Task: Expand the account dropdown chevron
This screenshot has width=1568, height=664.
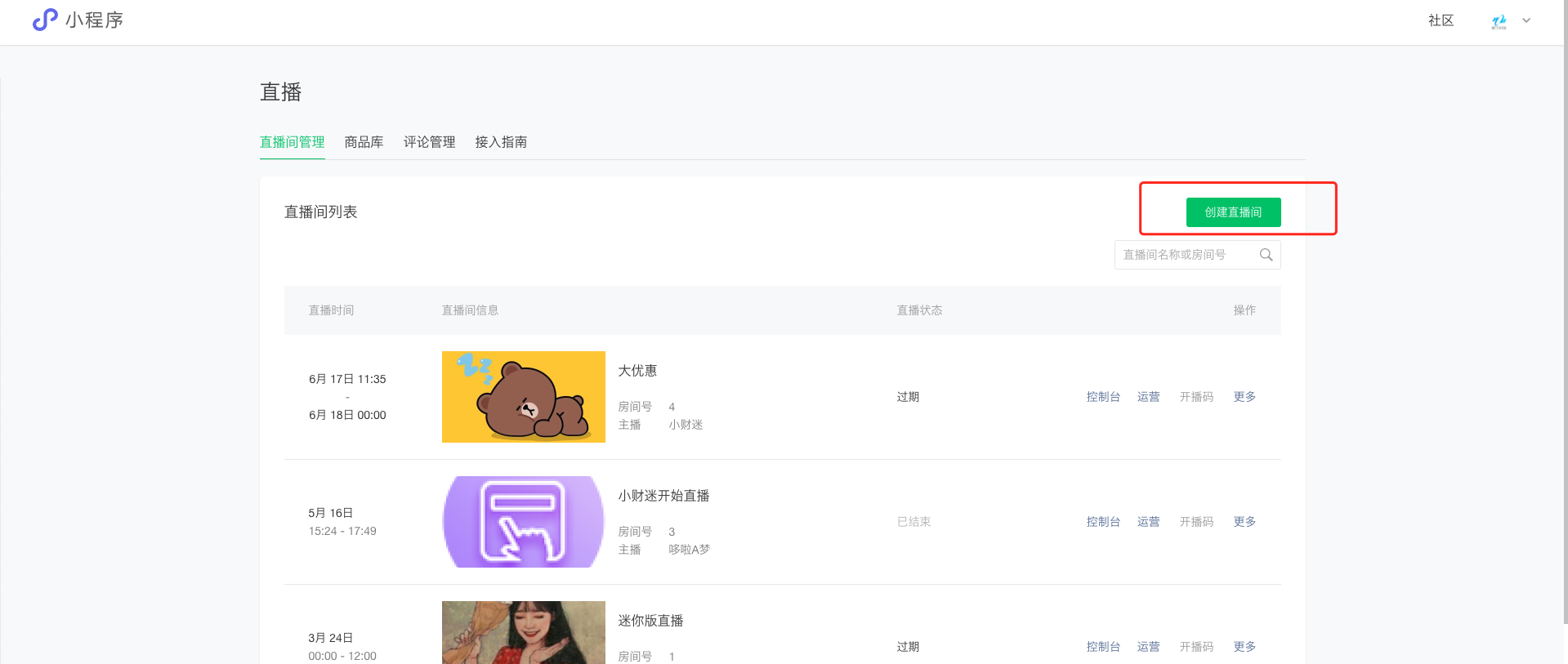Action: point(1526,20)
